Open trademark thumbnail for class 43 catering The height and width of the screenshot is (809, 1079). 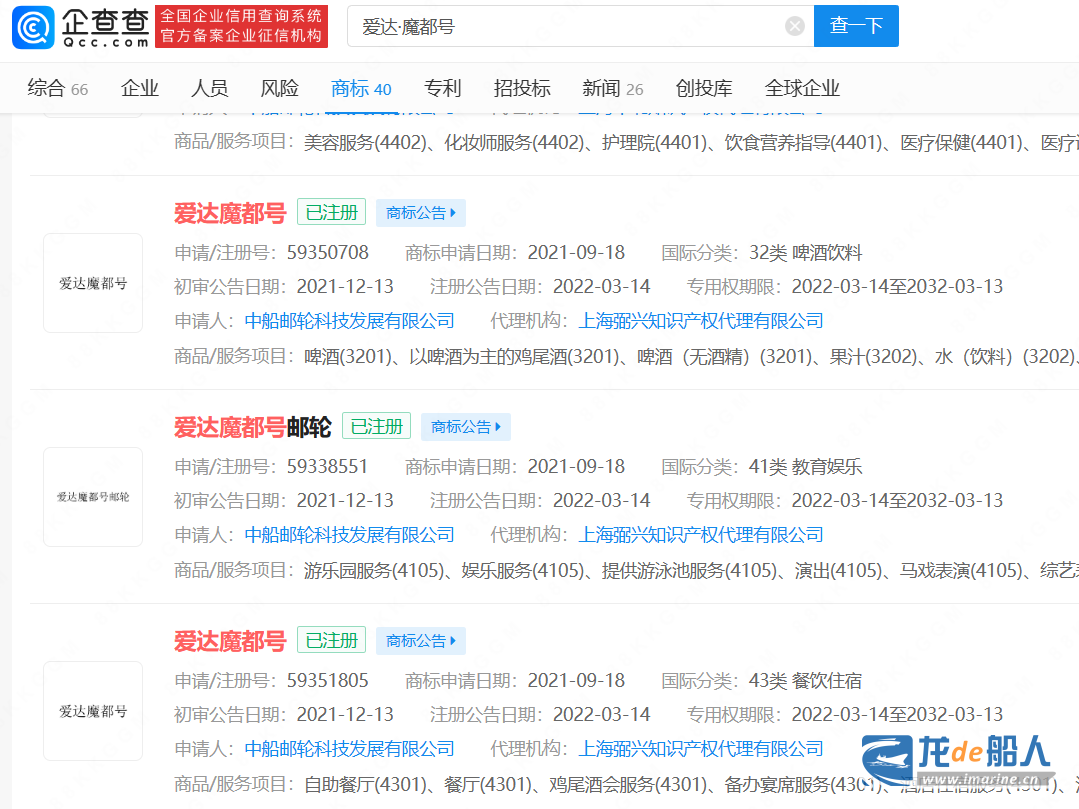93,711
